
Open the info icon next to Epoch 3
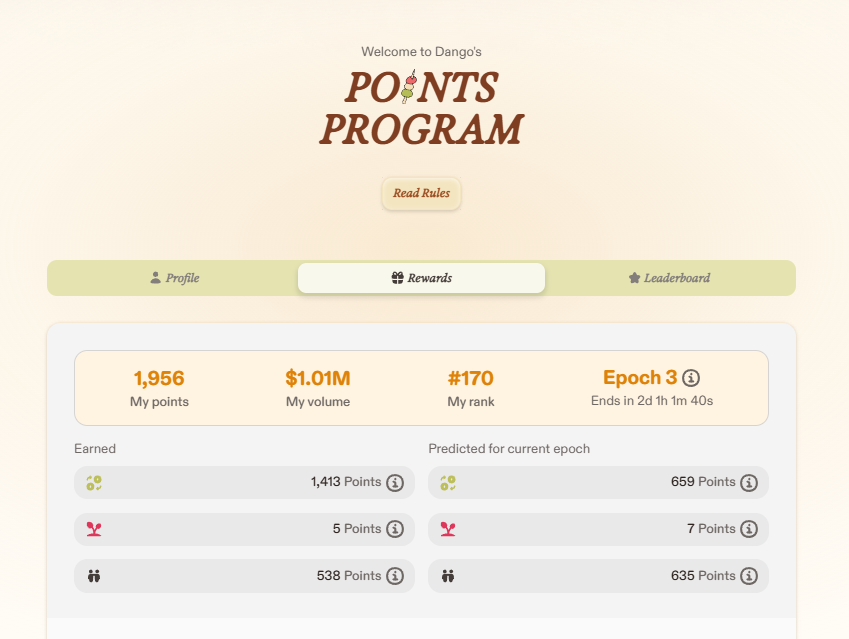coord(691,378)
